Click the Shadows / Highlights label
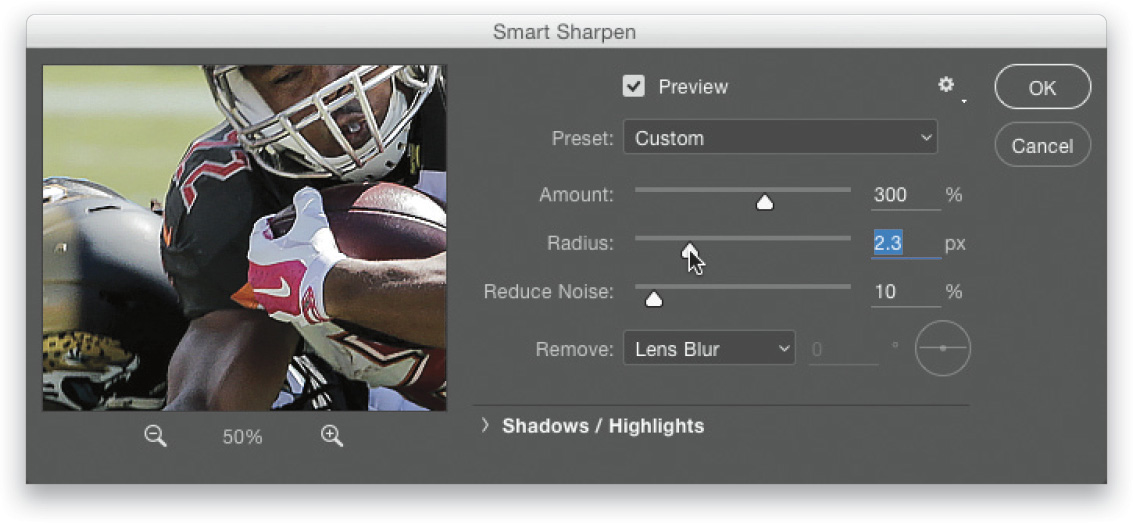 coord(603,426)
